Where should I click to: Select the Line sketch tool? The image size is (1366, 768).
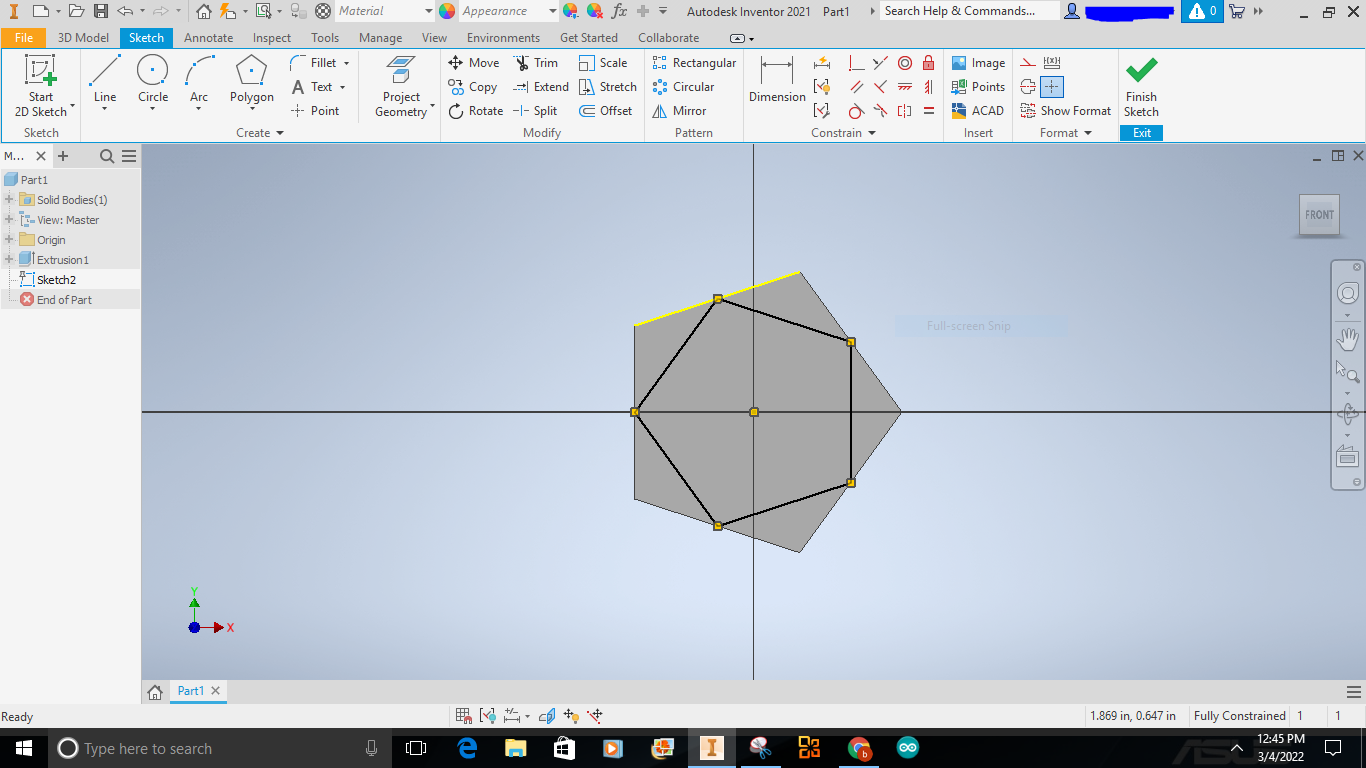[x=105, y=80]
